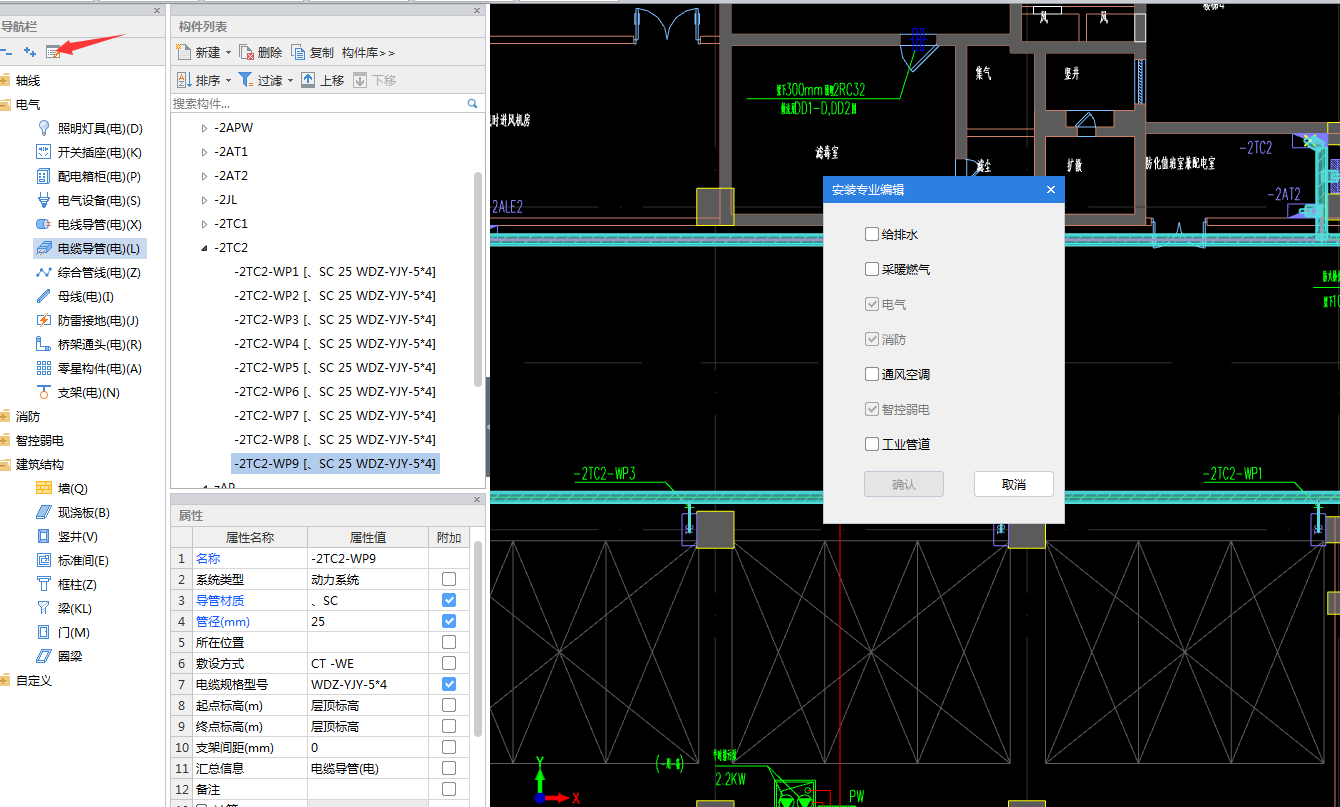Expand the 智控弱电 folder in navigation bar
This screenshot has height=807, width=1340.
4,440
